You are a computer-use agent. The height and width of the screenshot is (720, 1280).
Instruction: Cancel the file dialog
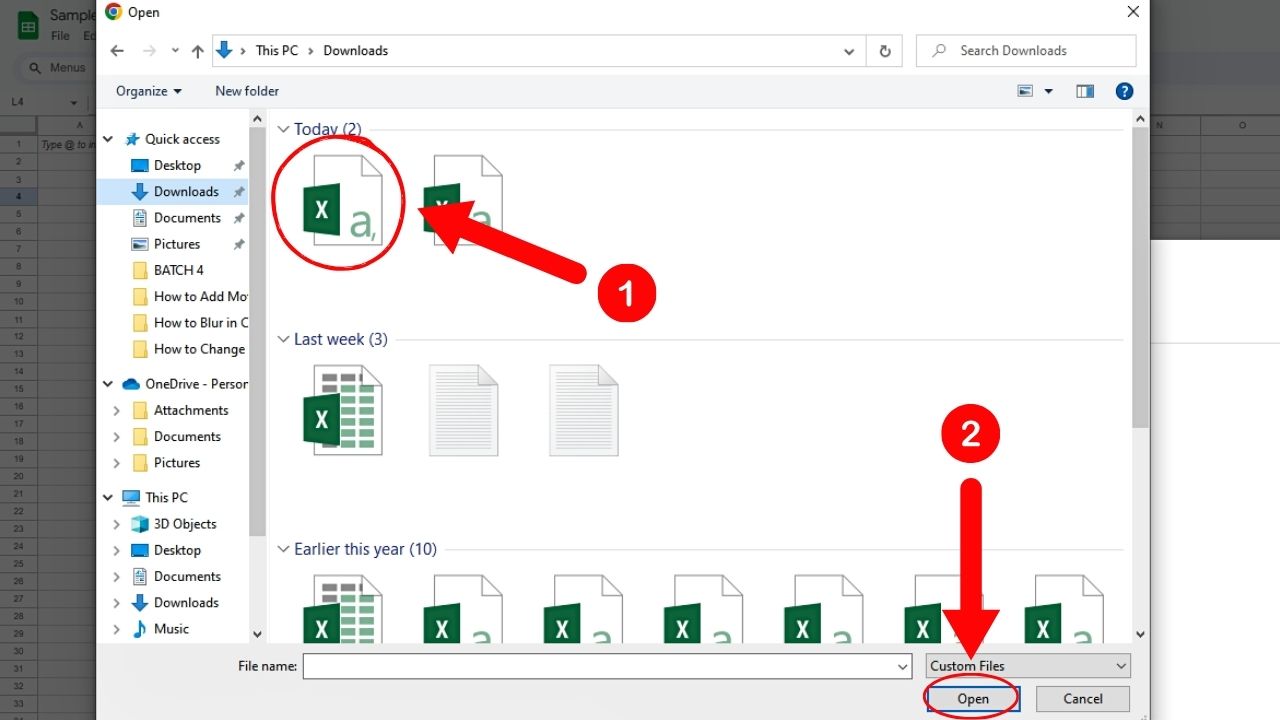(1082, 698)
